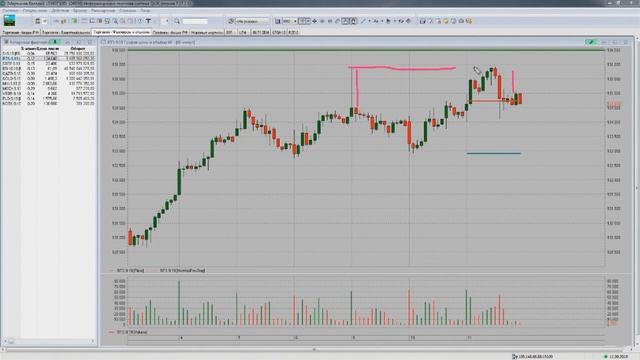
Task: Select the active Торговля: Фьючерсы и опционы tab
Action: (x=122, y=32)
